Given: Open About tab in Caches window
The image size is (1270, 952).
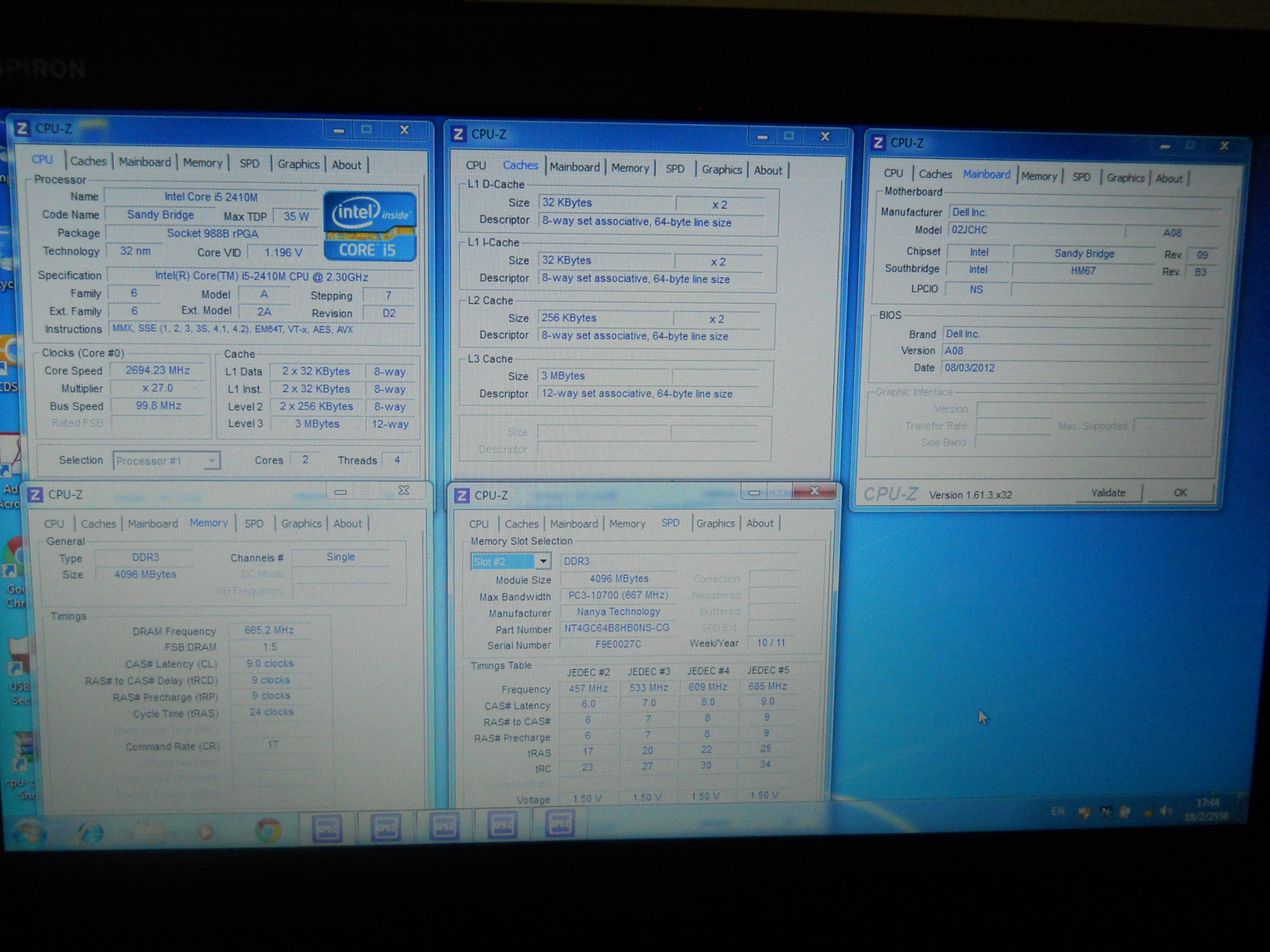Looking at the screenshot, I should [x=768, y=170].
